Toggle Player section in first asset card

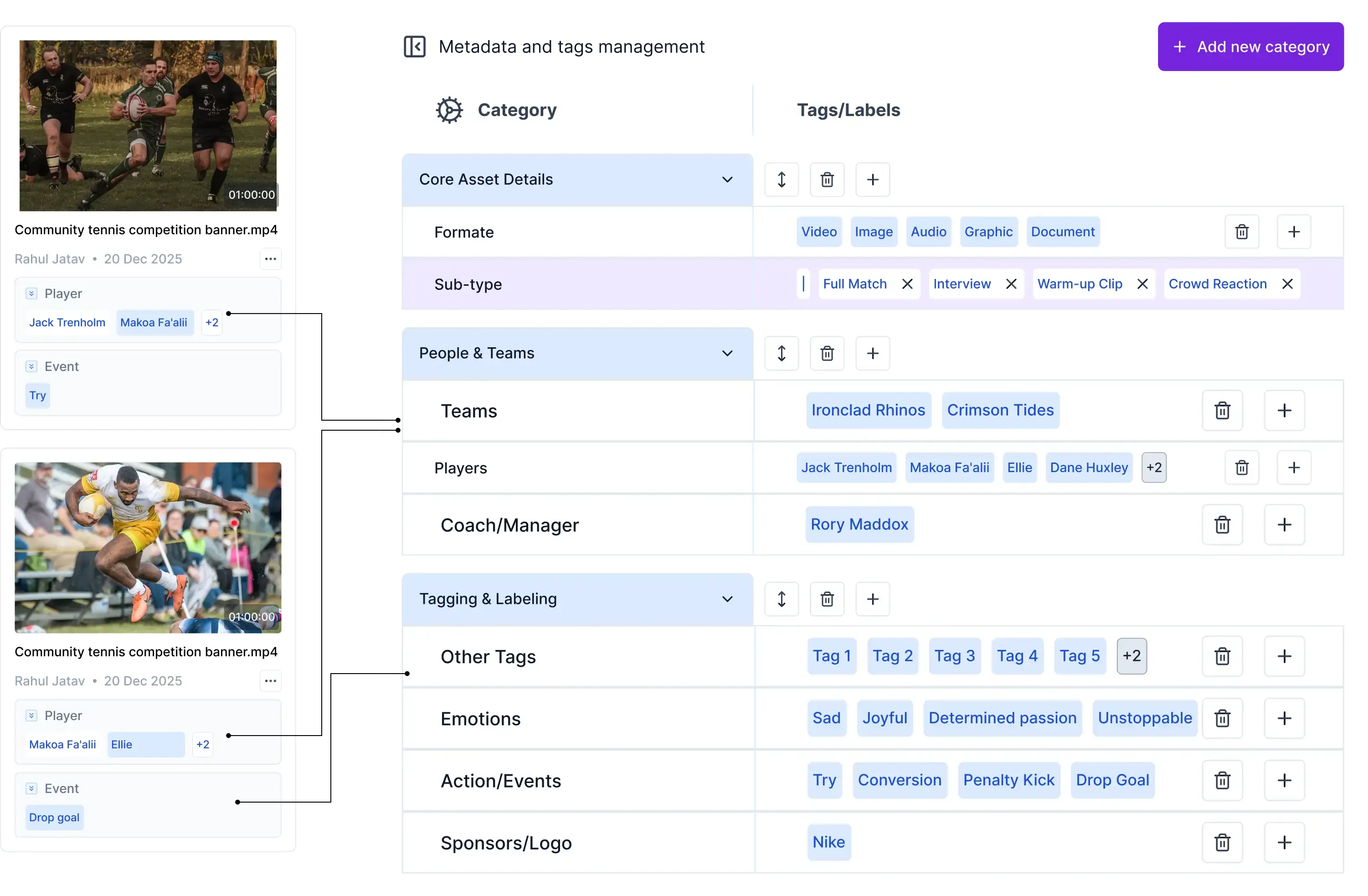point(31,294)
